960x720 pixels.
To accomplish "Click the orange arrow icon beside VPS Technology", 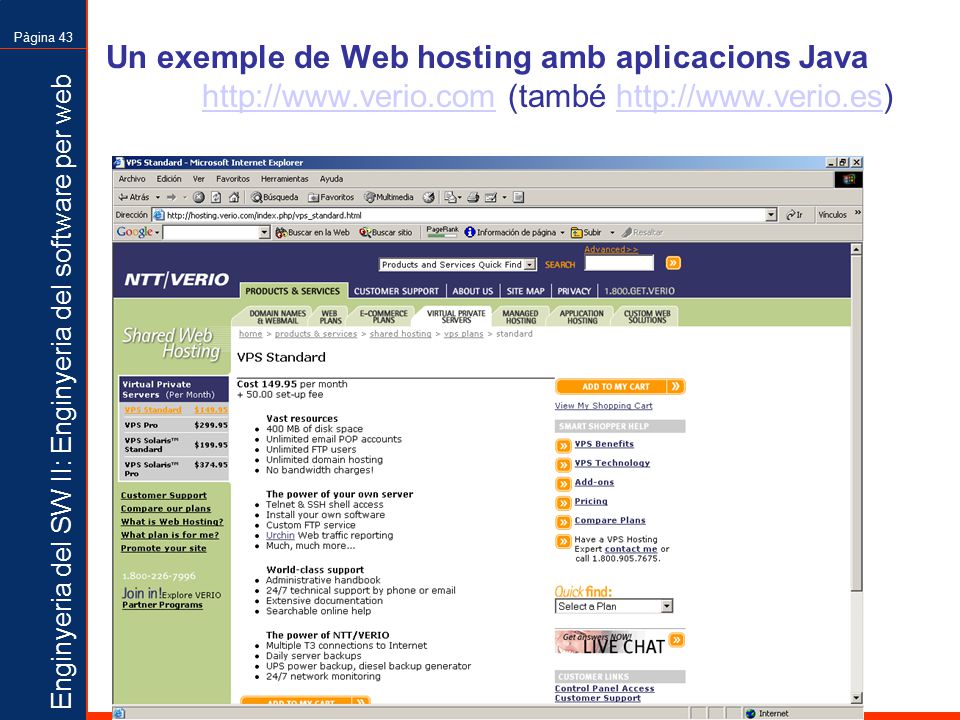I will pyautogui.click(x=563, y=465).
